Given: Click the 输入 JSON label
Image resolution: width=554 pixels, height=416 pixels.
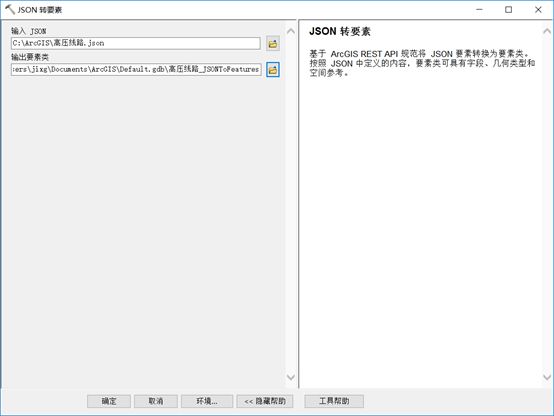Looking at the screenshot, I should pyautogui.click(x=29, y=31).
